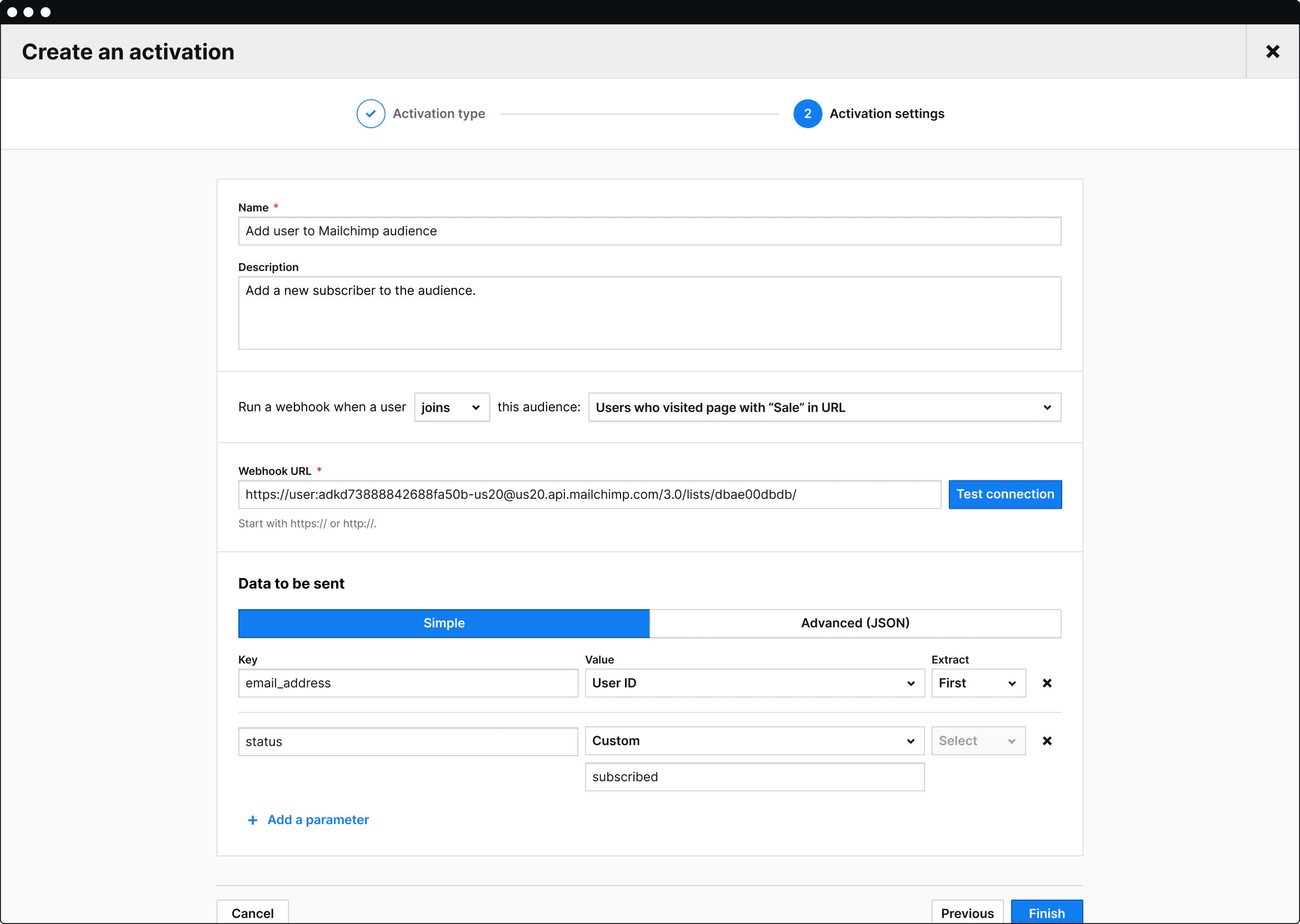The width and height of the screenshot is (1300, 924).
Task: Click the step 2 circle icon
Action: click(807, 114)
